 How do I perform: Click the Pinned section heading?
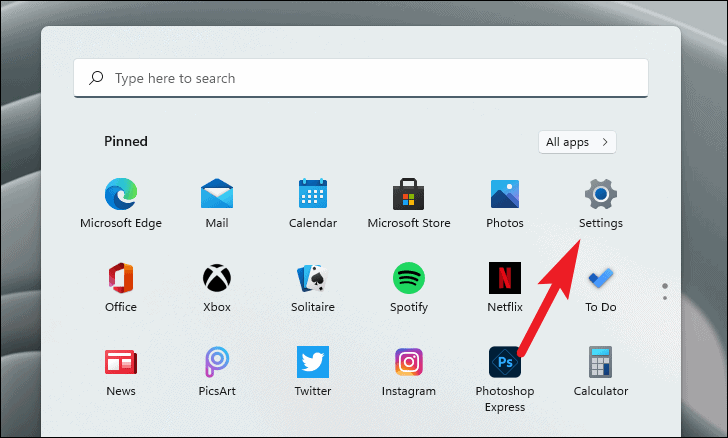click(x=126, y=141)
